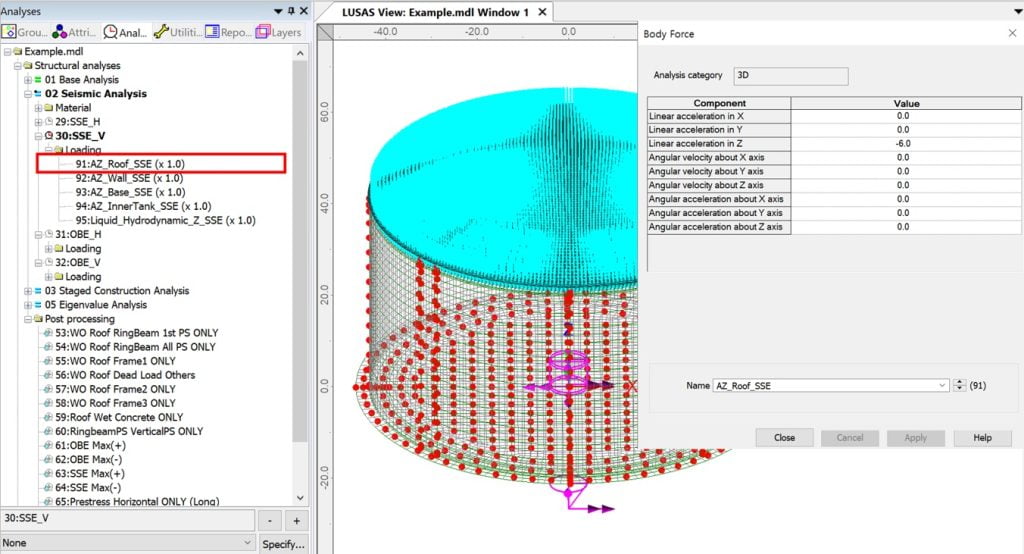This screenshot has height=554, width=1024.
Task: Click the Close button in Body Force dialog
Action: point(784,438)
